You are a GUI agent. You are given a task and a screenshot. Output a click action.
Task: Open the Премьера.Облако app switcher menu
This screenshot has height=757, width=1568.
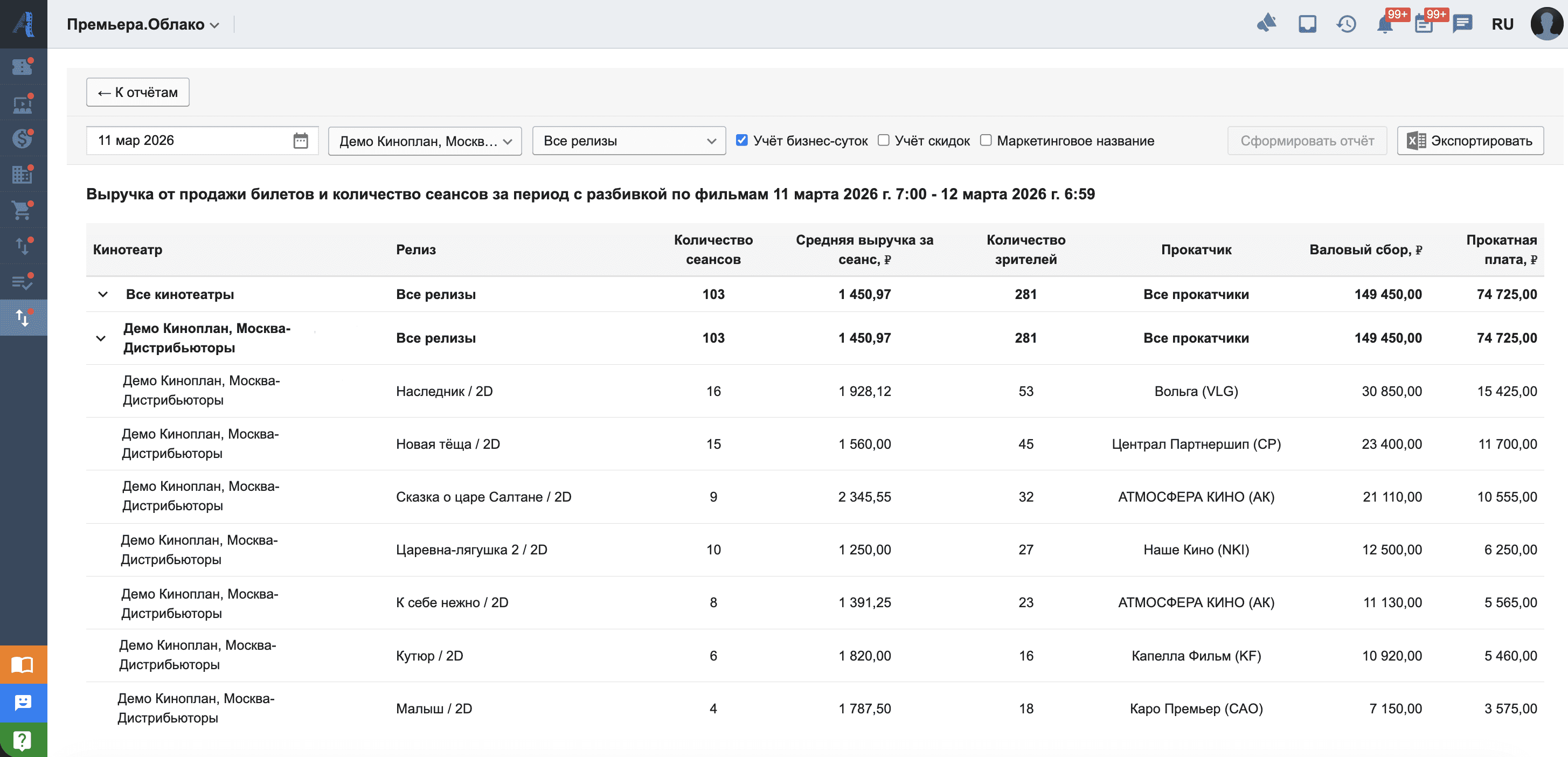pyautogui.click(x=142, y=24)
